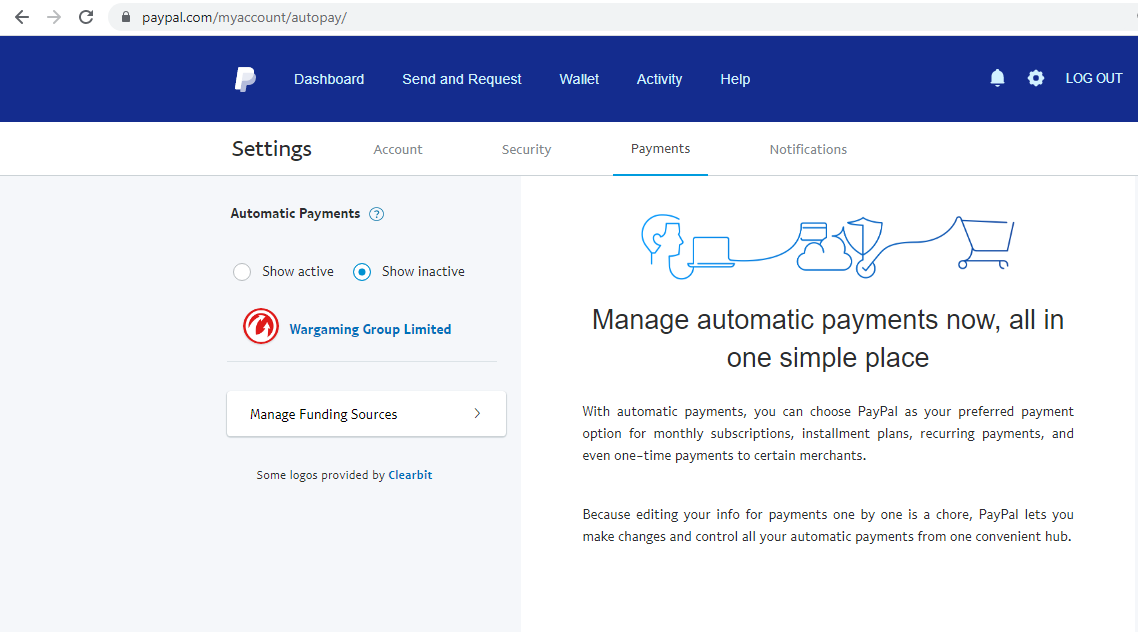Open Activity in top navigation
Viewport: 1138px width, 632px height.
point(659,79)
